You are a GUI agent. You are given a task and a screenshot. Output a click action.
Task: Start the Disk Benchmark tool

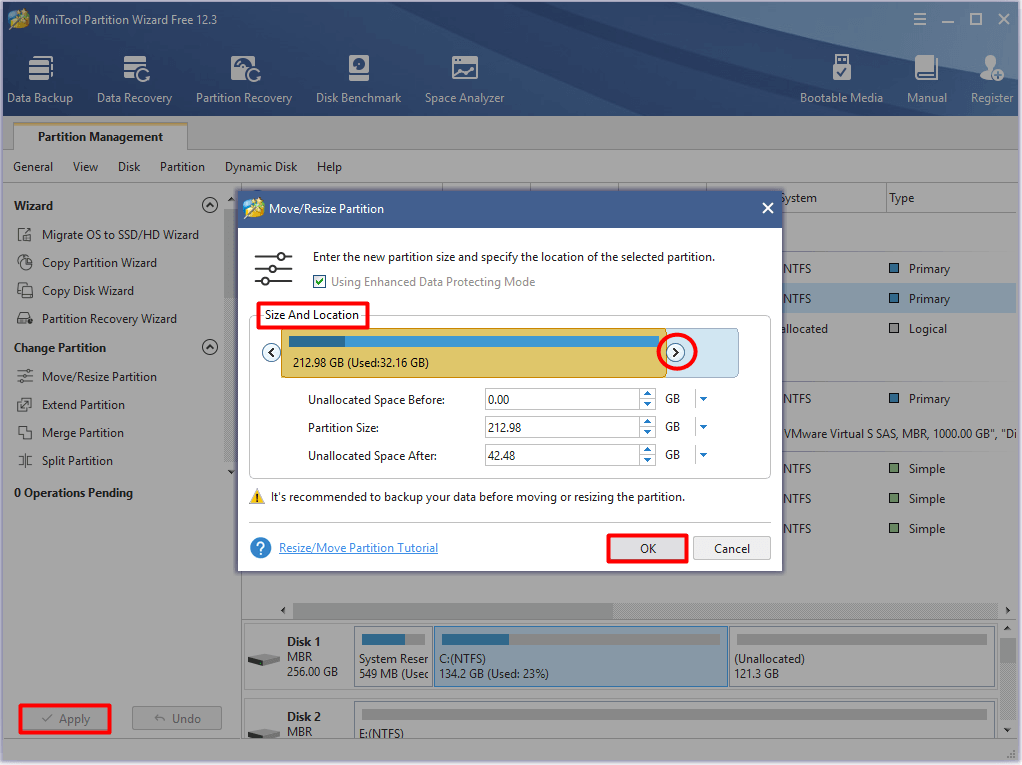(x=358, y=79)
